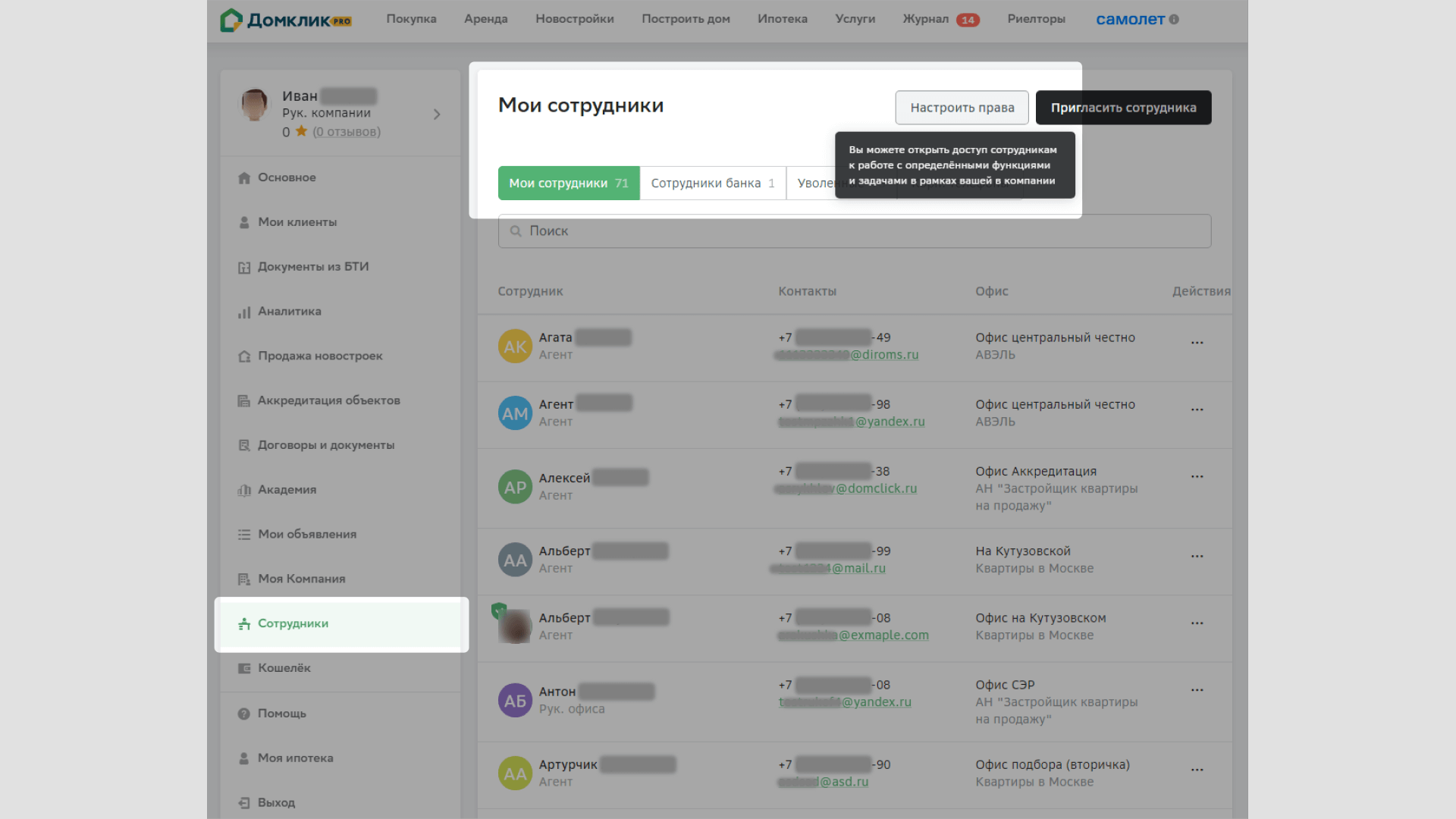The image size is (1456, 819).
Task: Click the Мои клиенты person icon
Action: pos(244,222)
